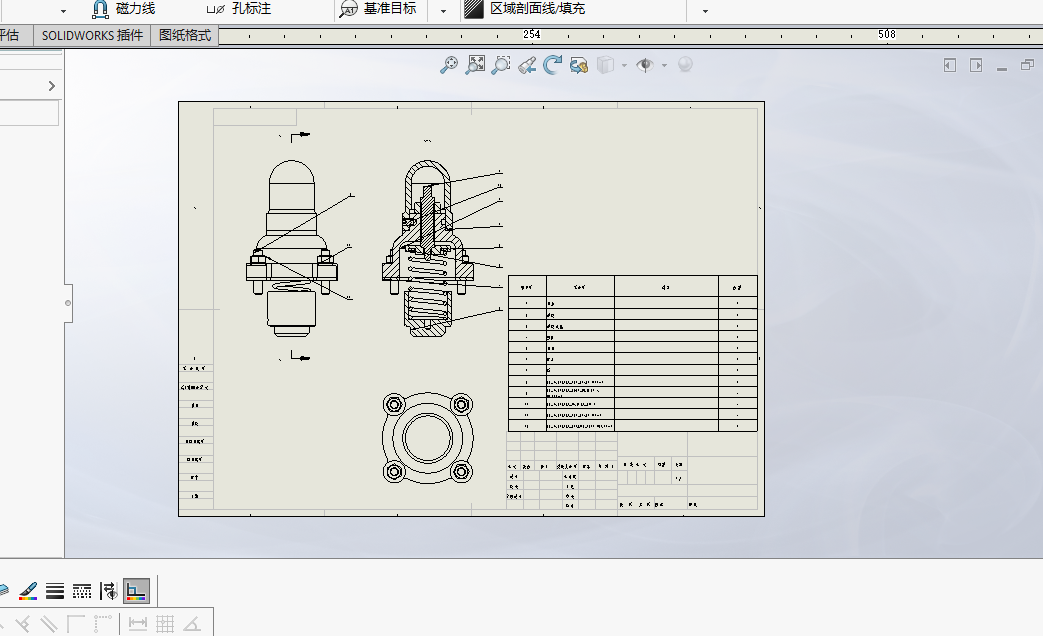Toggle the Layer Properties button on

[x=137, y=590]
